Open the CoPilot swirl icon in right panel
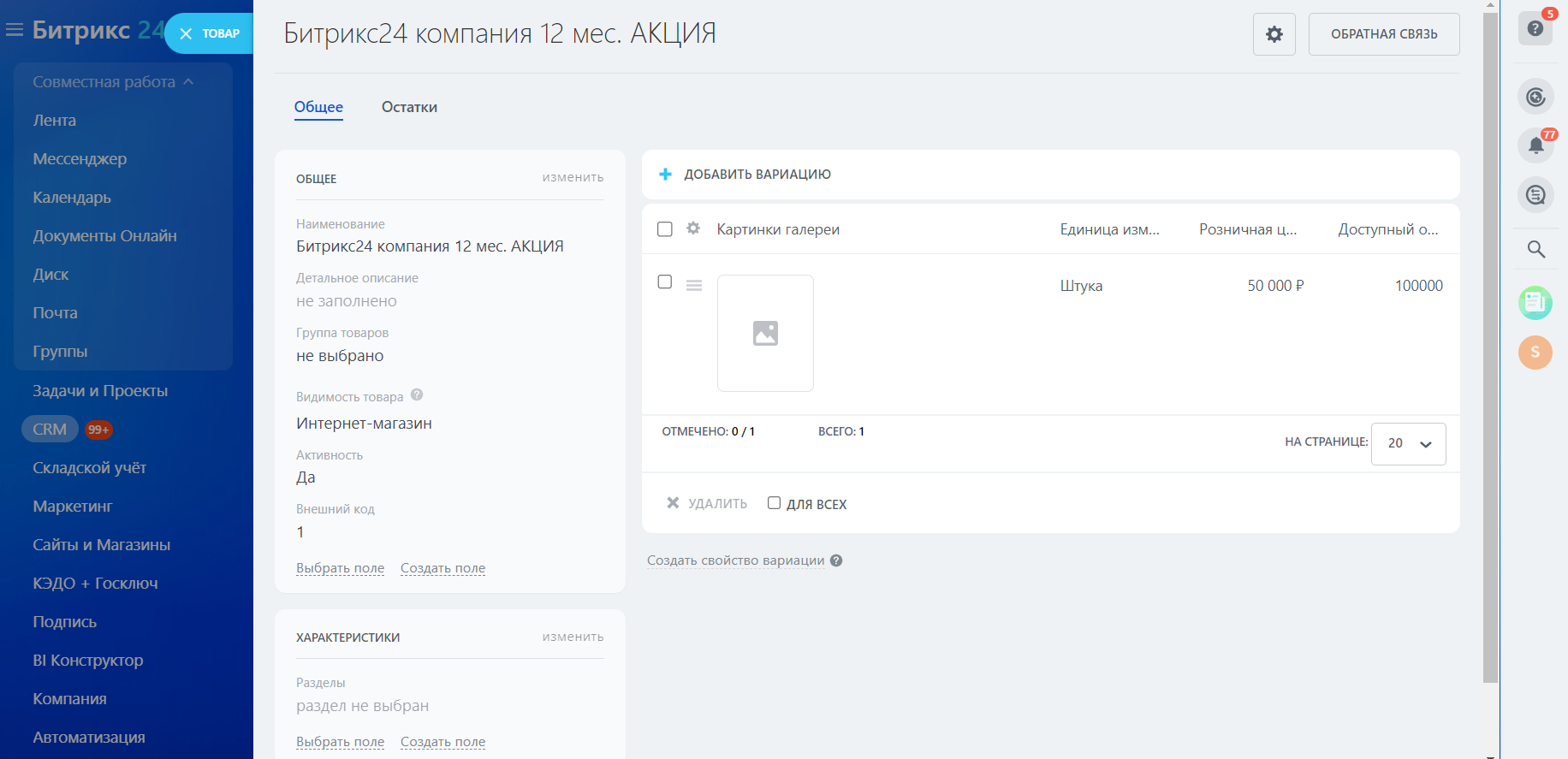This screenshot has height=759, width=1568. pos(1535,97)
